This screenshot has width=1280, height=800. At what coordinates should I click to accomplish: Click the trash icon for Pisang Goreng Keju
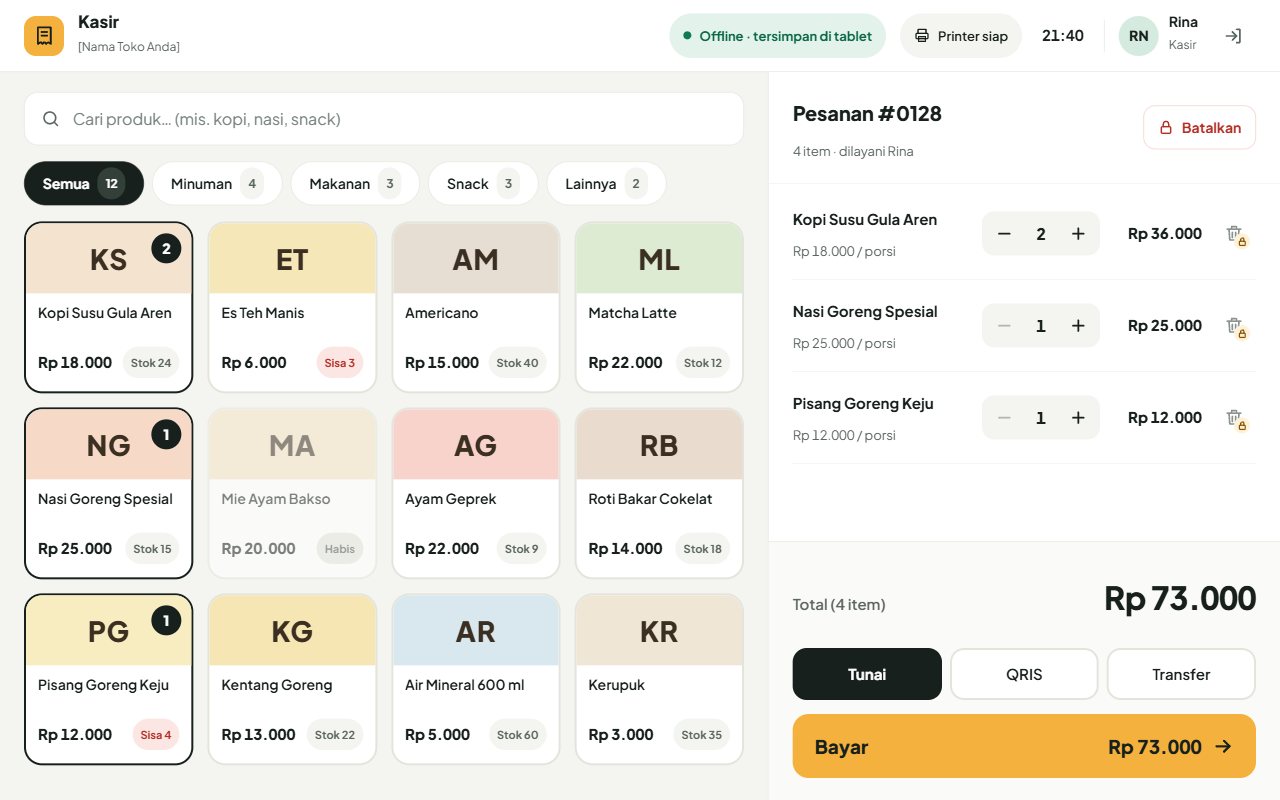point(1236,418)
